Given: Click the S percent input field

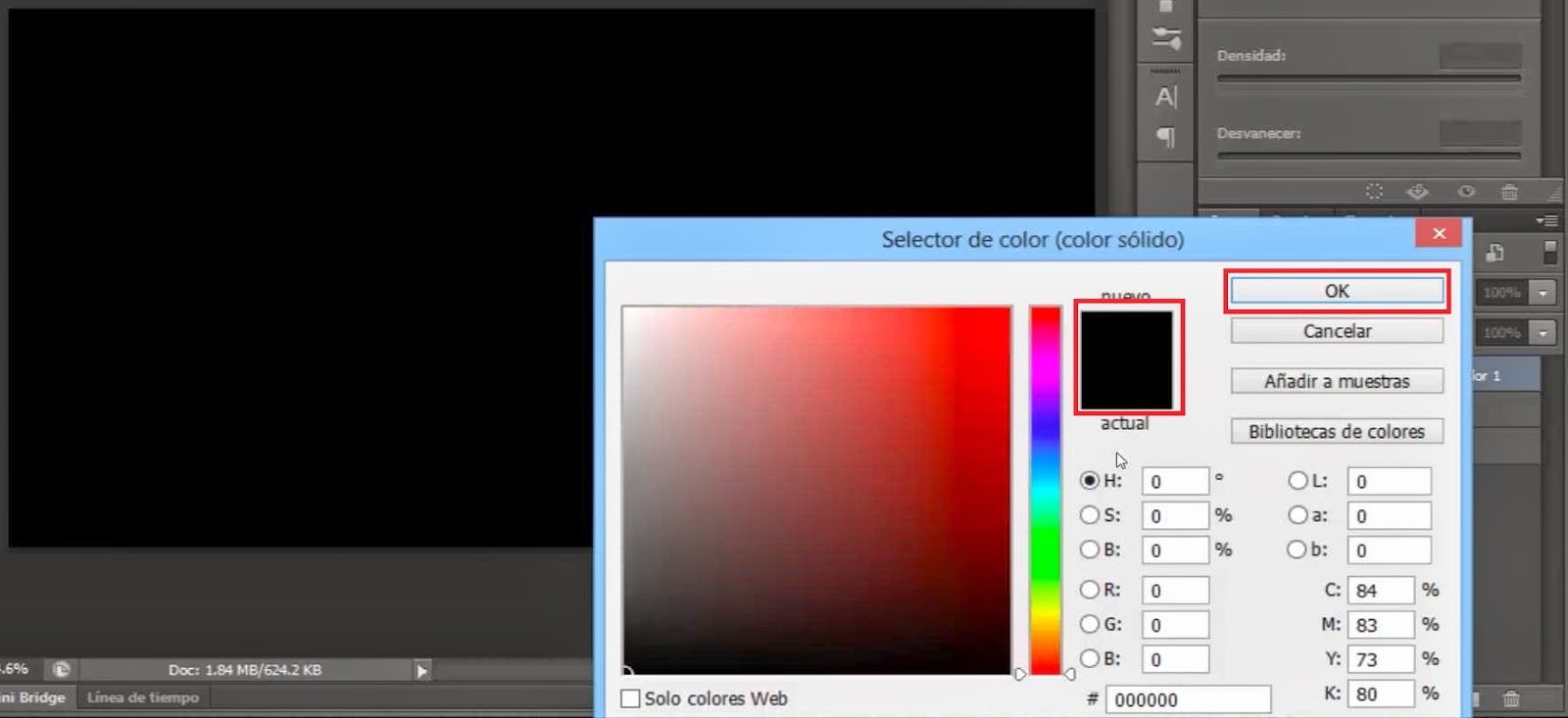Looking at the screenshot, I should [x=1175, y=515].
